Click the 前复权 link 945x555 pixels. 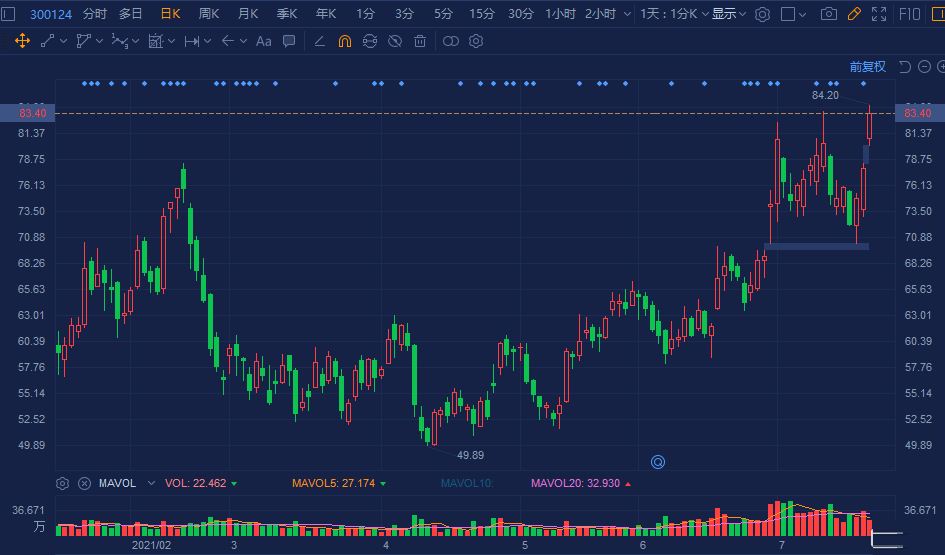click(x=867, y=66)
